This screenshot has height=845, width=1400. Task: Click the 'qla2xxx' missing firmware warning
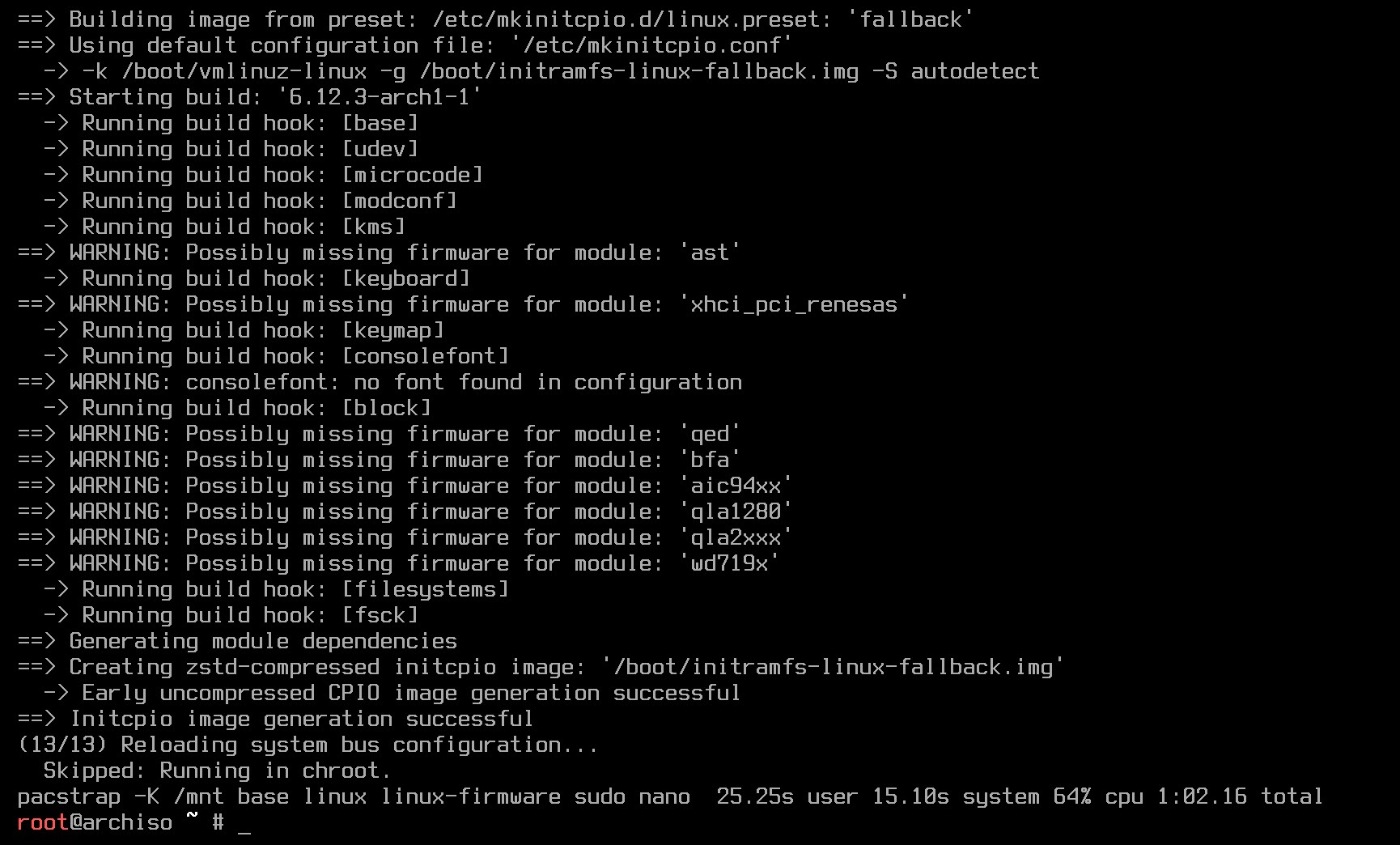click(405, 537)
